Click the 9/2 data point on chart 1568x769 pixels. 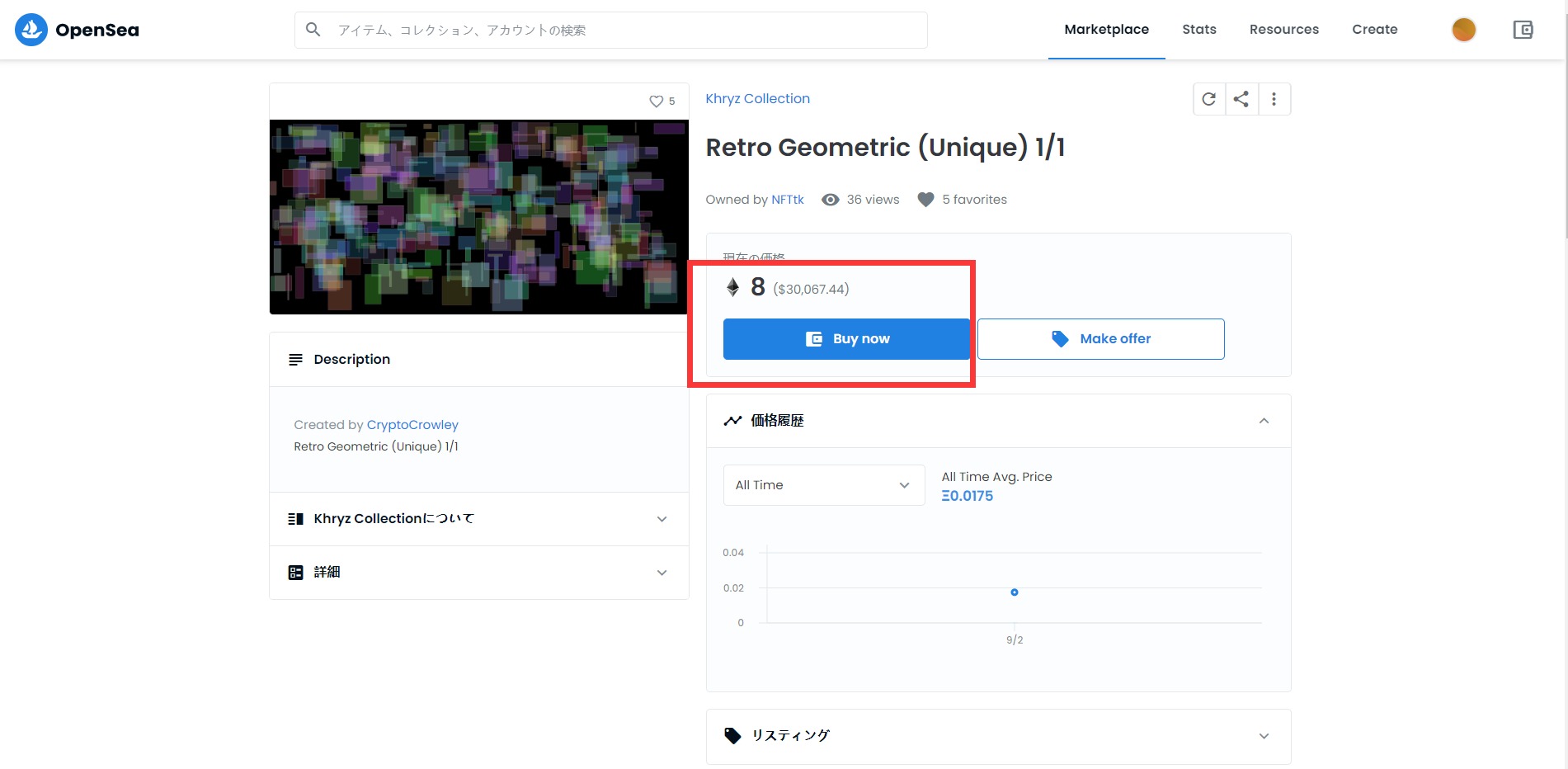tap(1015, 592)
